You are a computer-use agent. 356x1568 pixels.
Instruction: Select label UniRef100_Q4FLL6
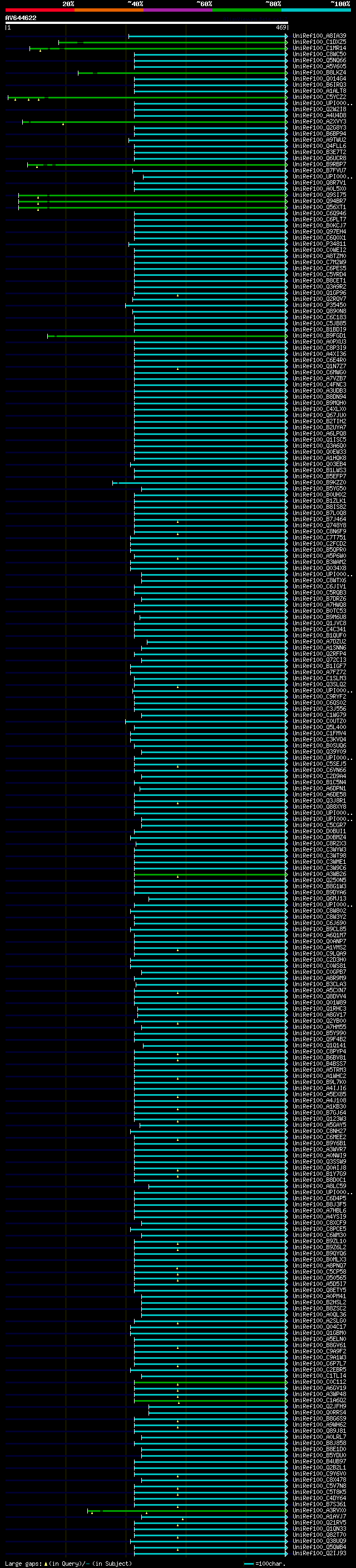point(319,146)
